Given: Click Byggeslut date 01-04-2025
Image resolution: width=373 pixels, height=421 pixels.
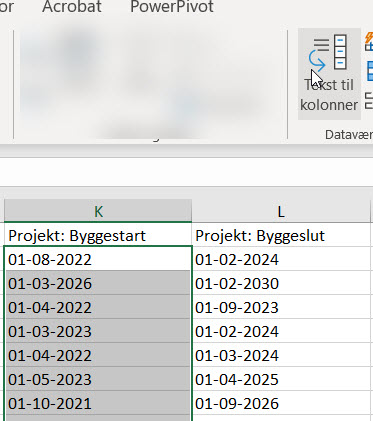Looking at the screenshot, I should [x=281, y=379].
